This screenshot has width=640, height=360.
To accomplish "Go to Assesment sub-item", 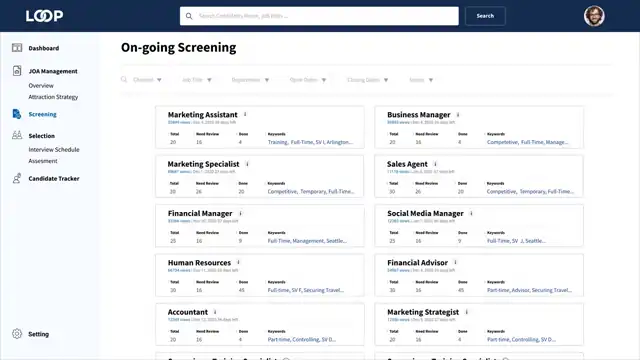I will pyautogui.click(x=43, y=161).
